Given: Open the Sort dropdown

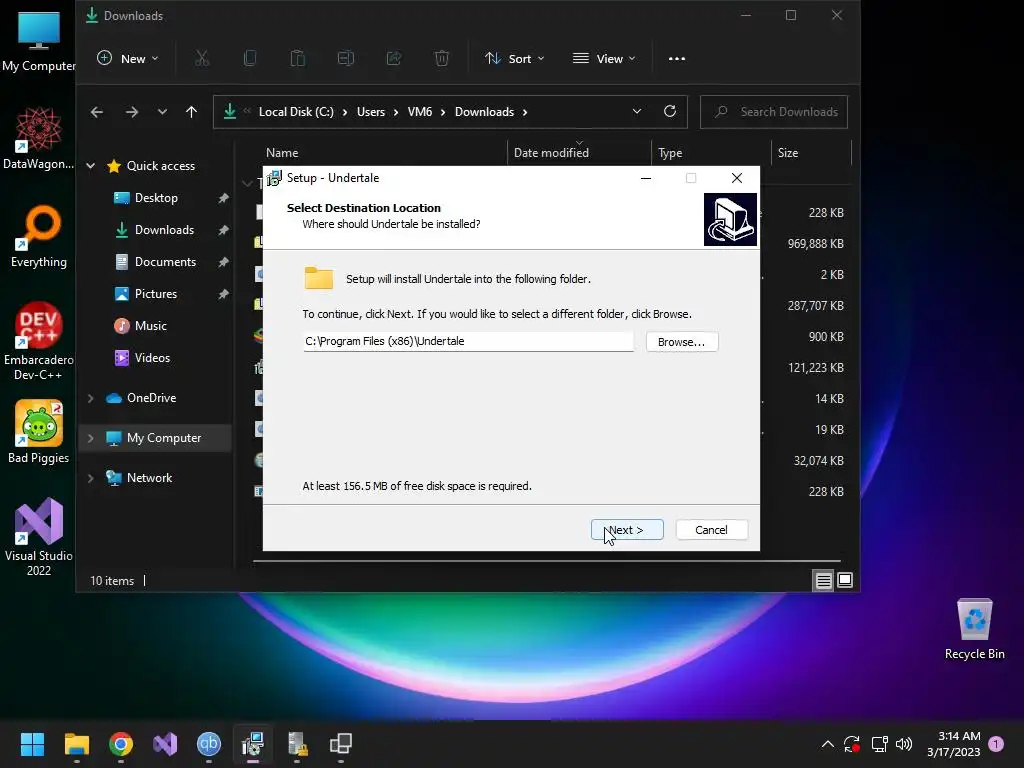Looking at the screenshot, I should point(515,59).
